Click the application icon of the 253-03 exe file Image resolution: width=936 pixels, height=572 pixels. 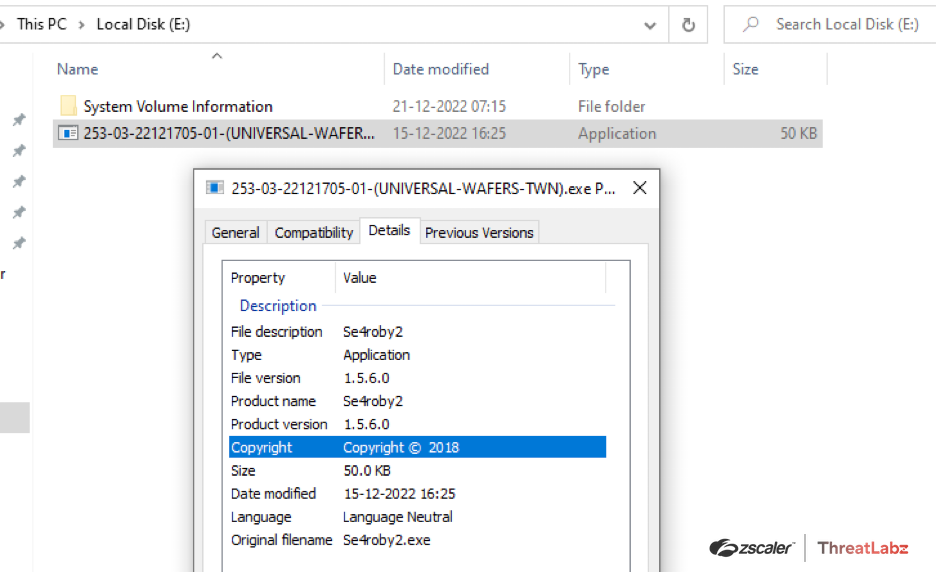(68, 133)
